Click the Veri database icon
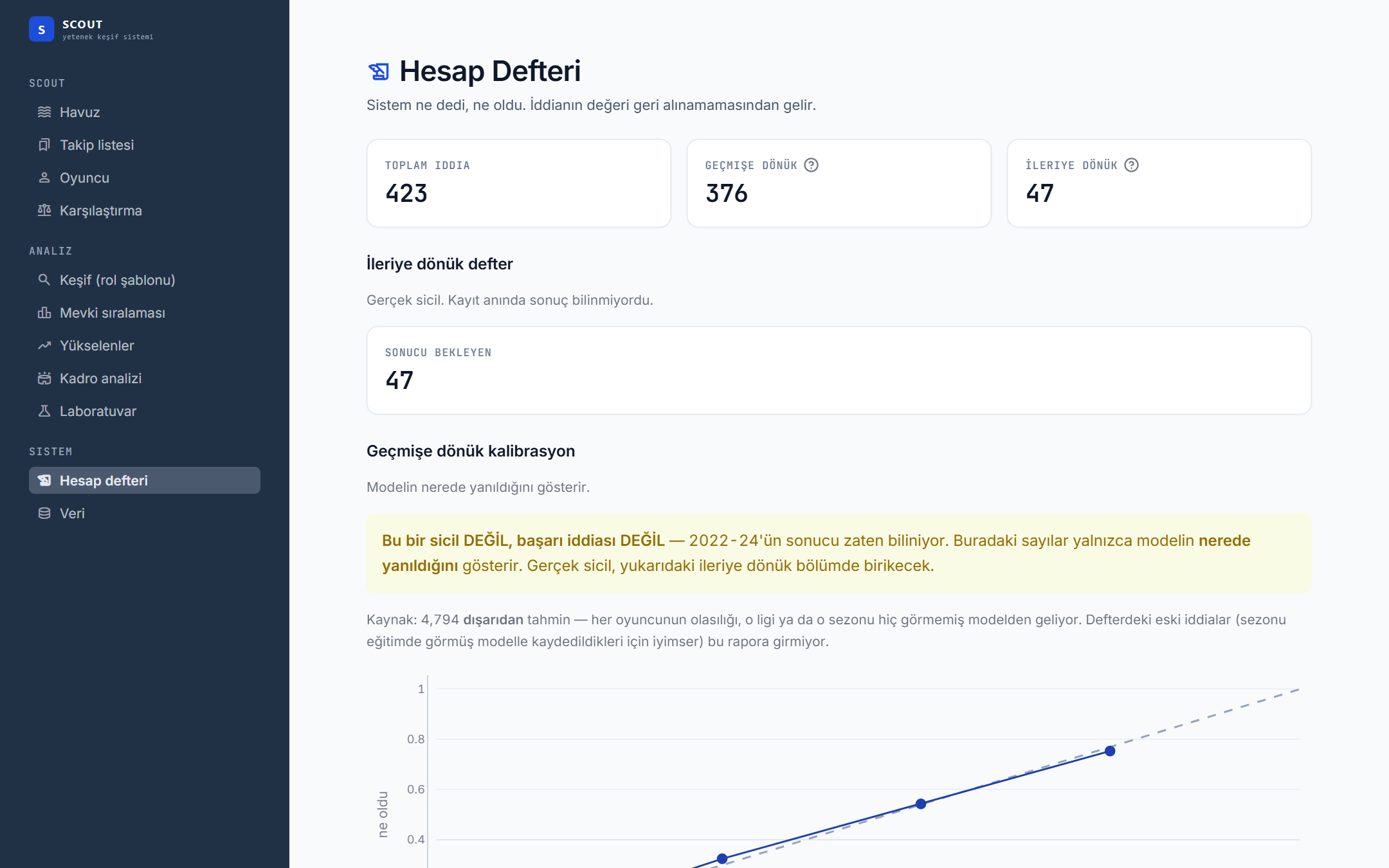 tap(44, 513)
